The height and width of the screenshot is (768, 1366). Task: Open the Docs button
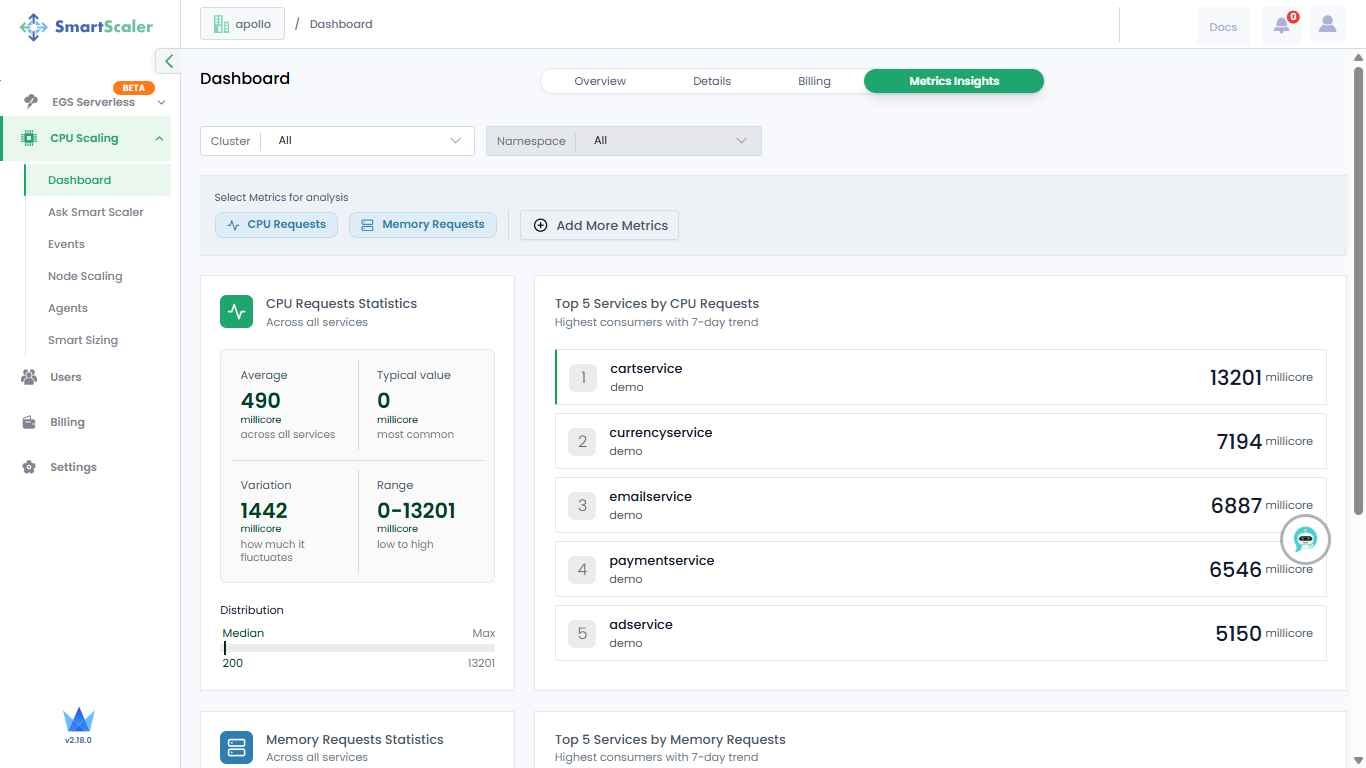pos(1223,27)
